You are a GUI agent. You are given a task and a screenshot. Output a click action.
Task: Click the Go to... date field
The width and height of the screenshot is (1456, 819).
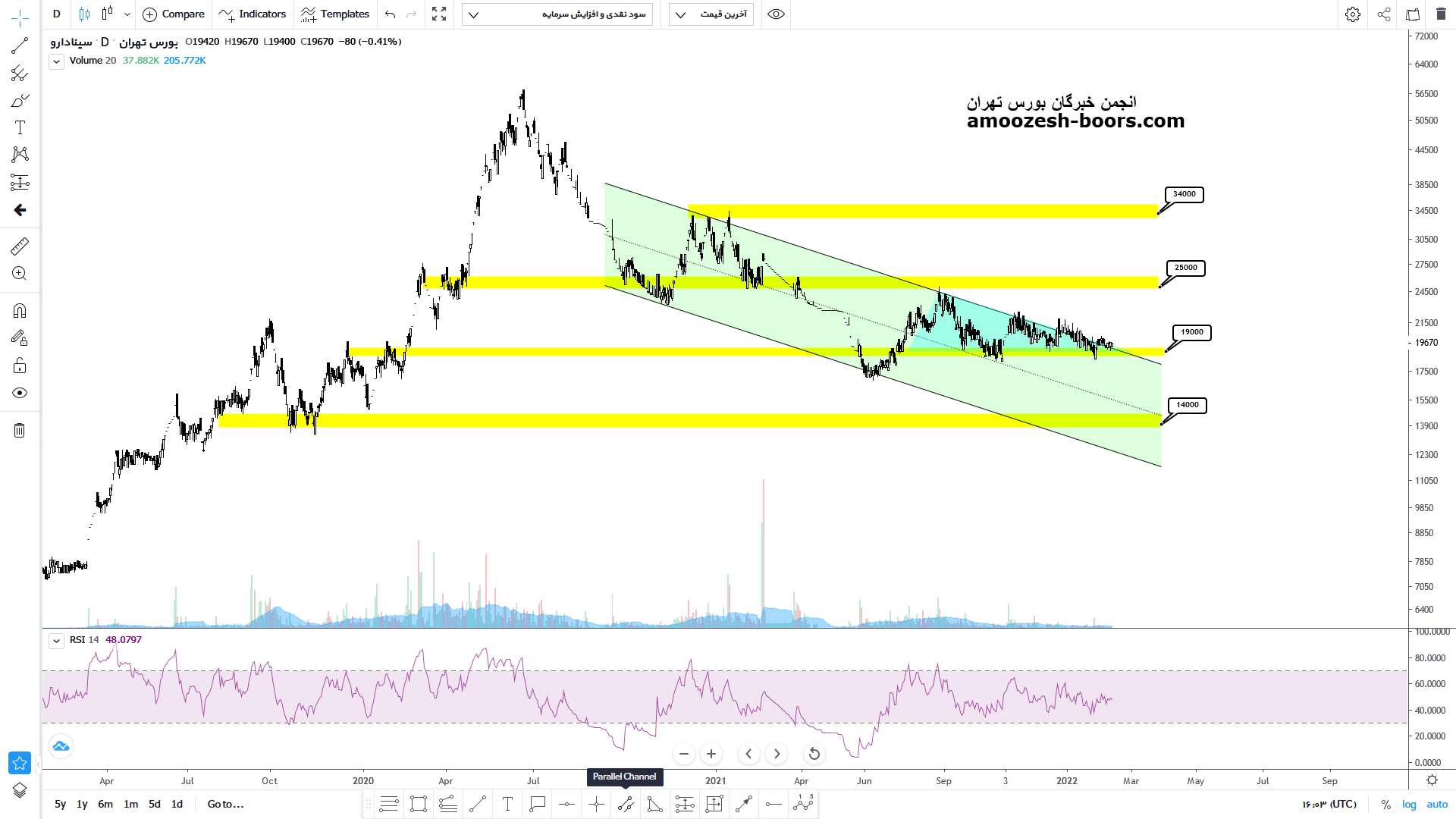225,804
